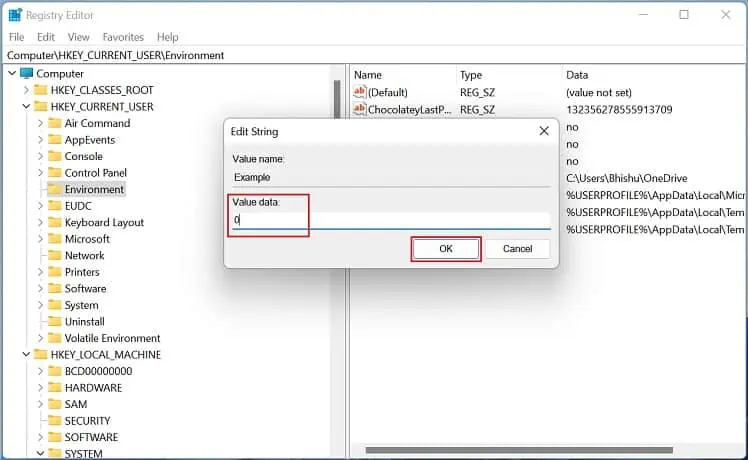Screen dimensions: 748x460
Task: Click the SAM folder icon
Action: [55, 404]
